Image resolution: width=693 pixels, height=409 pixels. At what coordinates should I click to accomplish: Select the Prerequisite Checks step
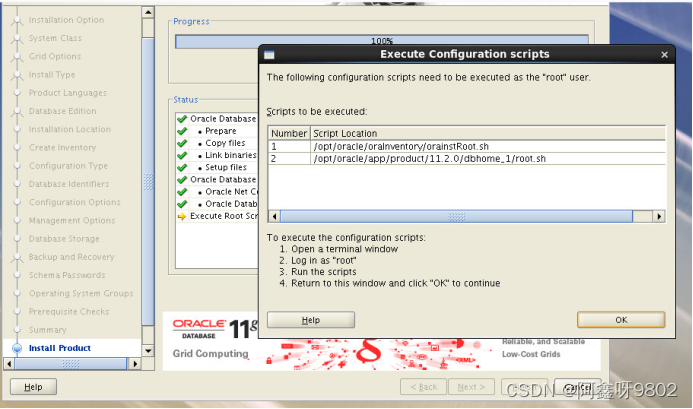pos(69,312)
